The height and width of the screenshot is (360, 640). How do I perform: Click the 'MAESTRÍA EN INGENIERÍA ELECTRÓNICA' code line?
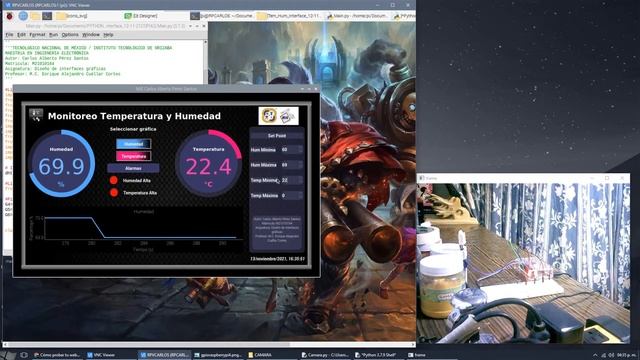(47, 53)
